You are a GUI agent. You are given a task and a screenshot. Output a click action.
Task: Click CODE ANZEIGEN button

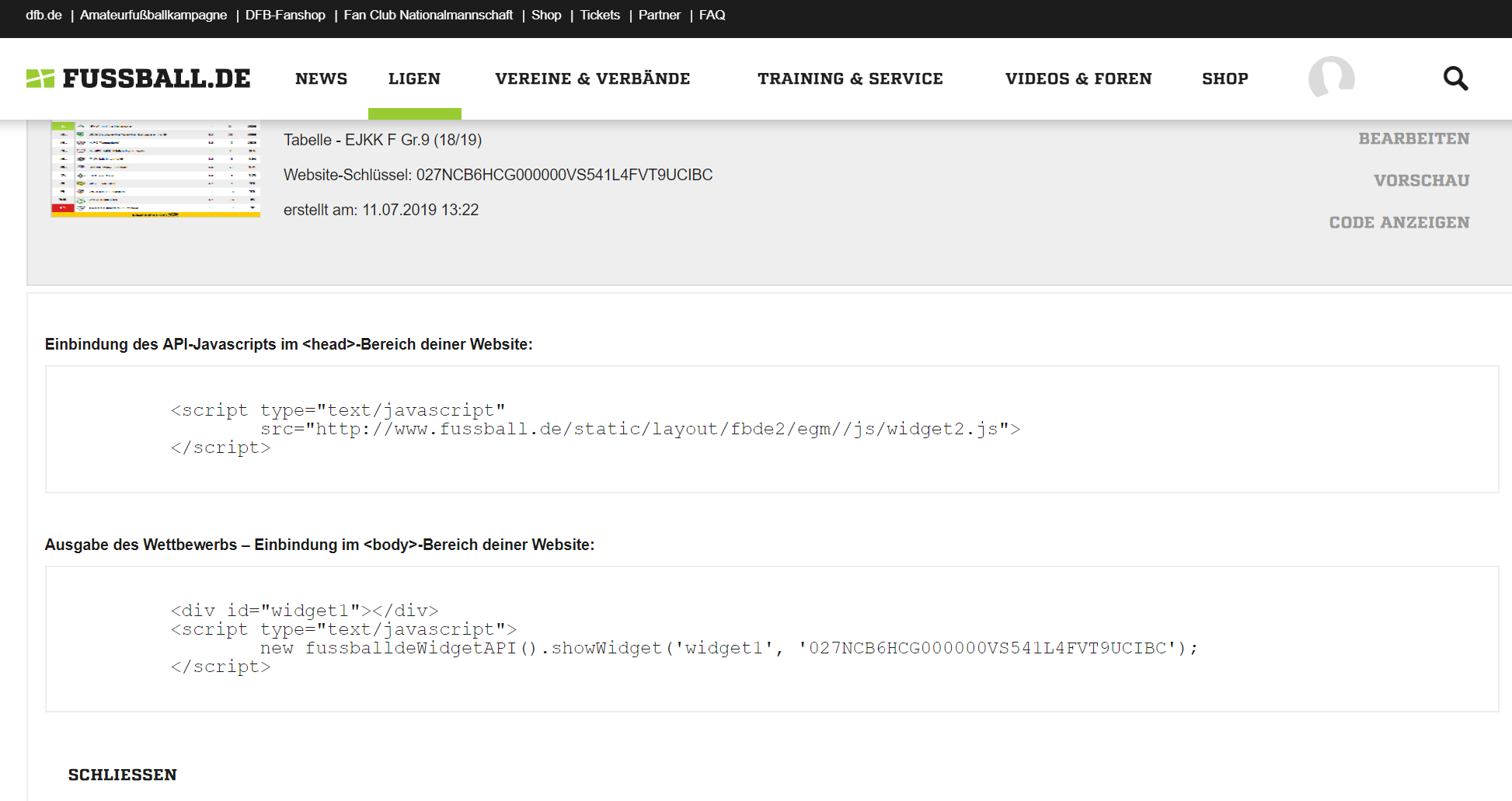pyautogui.click(x=1399, y=222)
